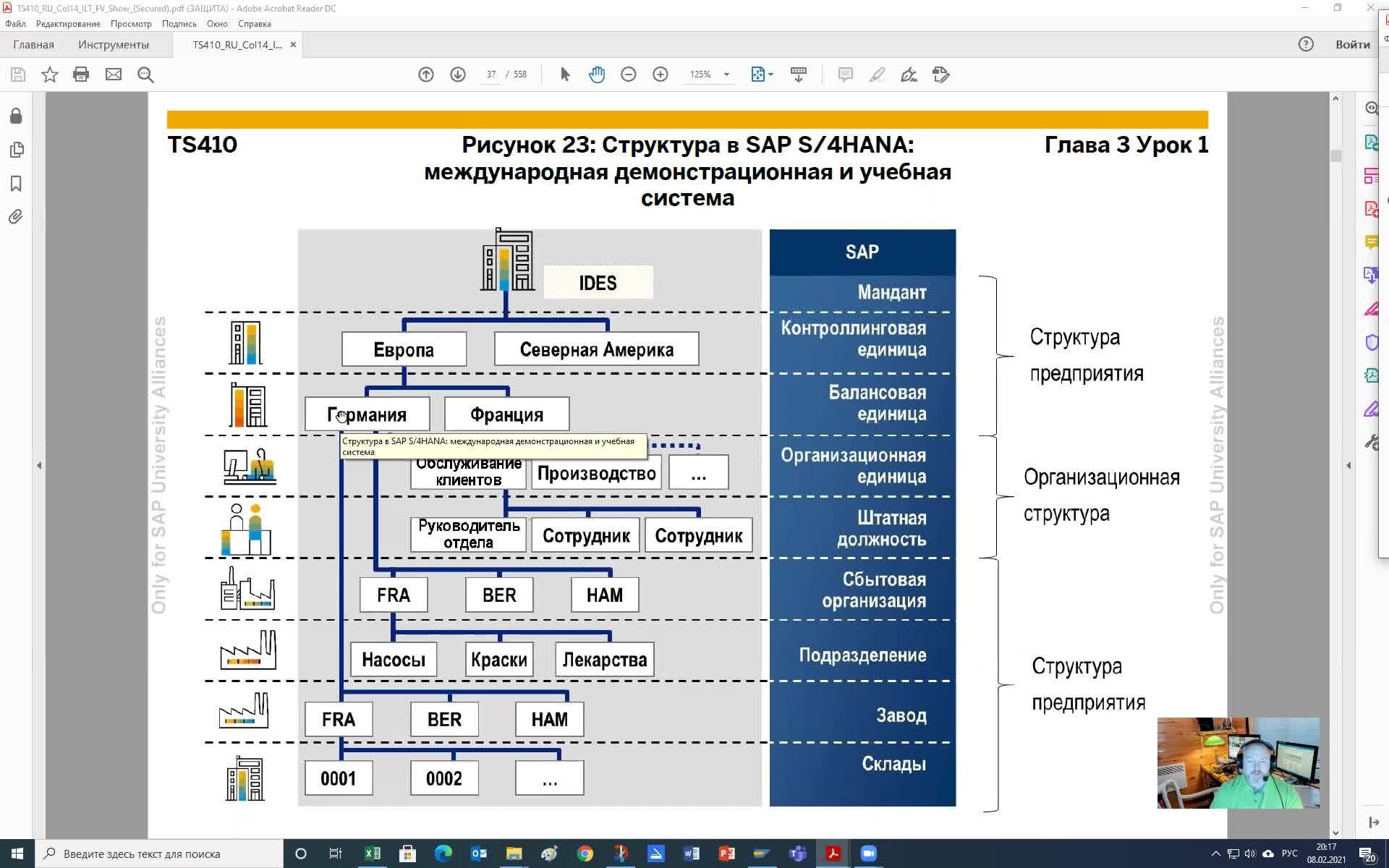The width and height of the screenshot is (1389, 868).
Task: Open the bookmarks panel
Action: (x=16, y=184)
